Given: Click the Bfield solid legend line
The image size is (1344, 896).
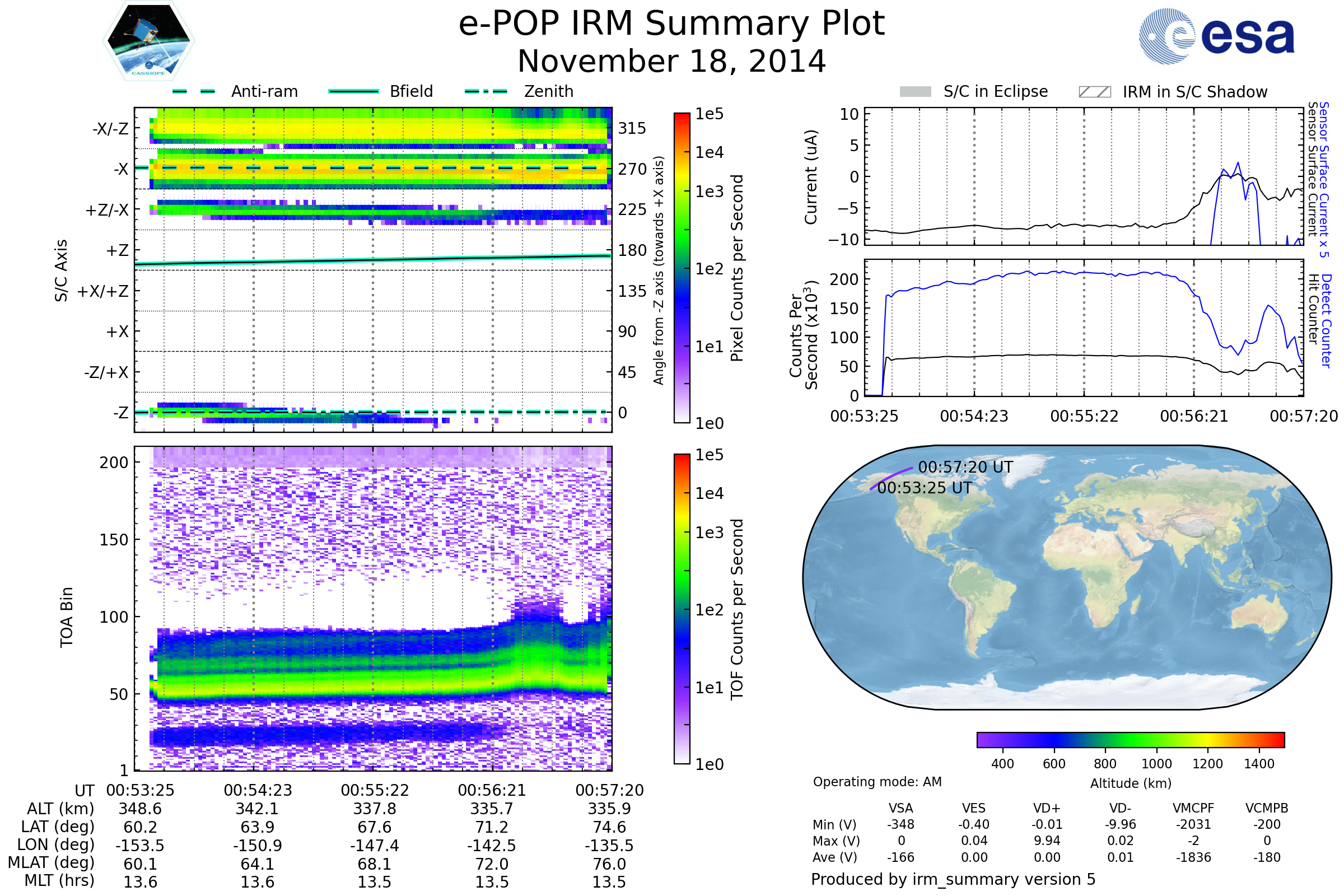Looking at the screenshot, I should point(353,91).
